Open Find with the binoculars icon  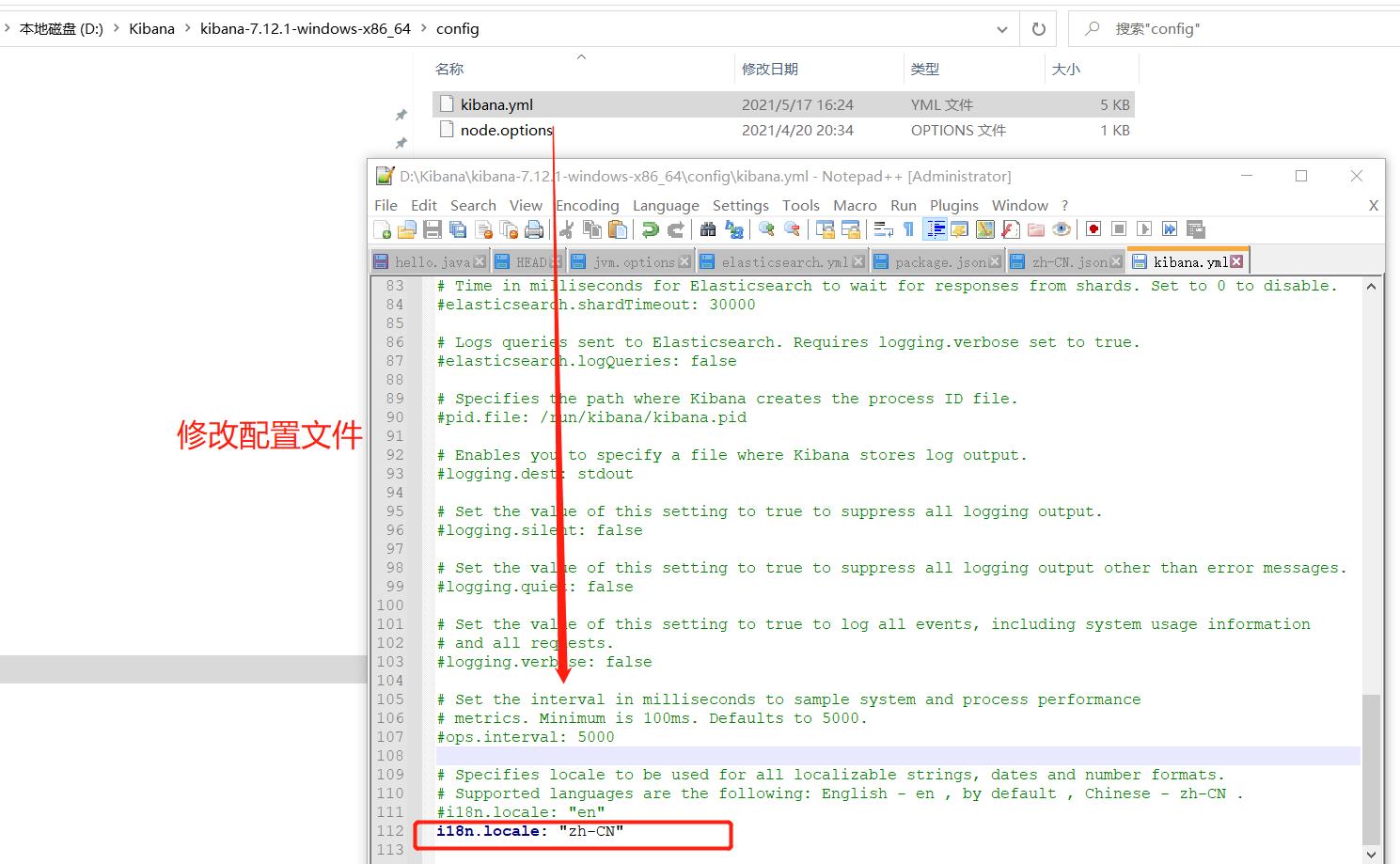point(708,229)
